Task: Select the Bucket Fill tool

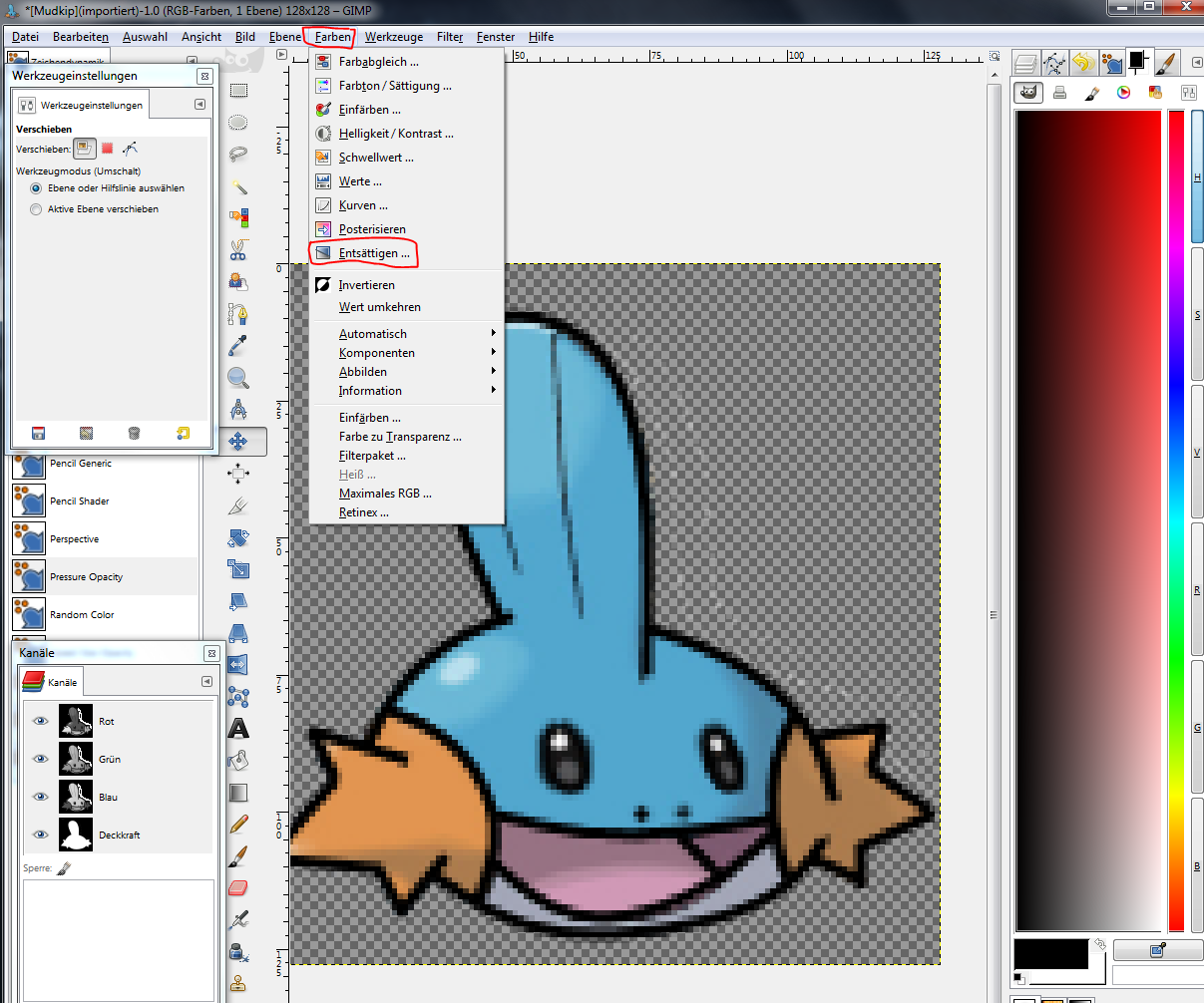Action: click(x=238, y=761)
